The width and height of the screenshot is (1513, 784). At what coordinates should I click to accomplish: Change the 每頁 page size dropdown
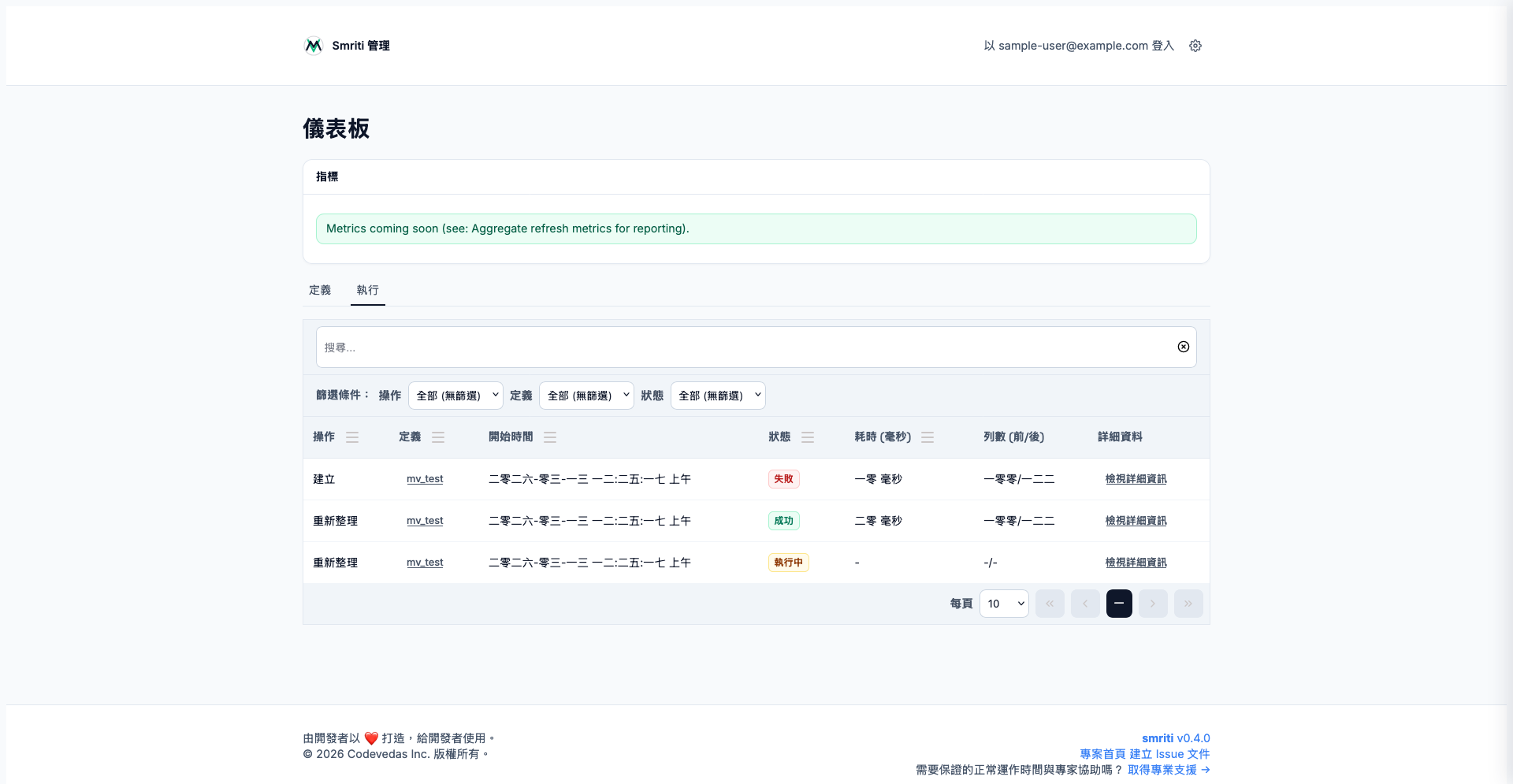pos(1004,604)
